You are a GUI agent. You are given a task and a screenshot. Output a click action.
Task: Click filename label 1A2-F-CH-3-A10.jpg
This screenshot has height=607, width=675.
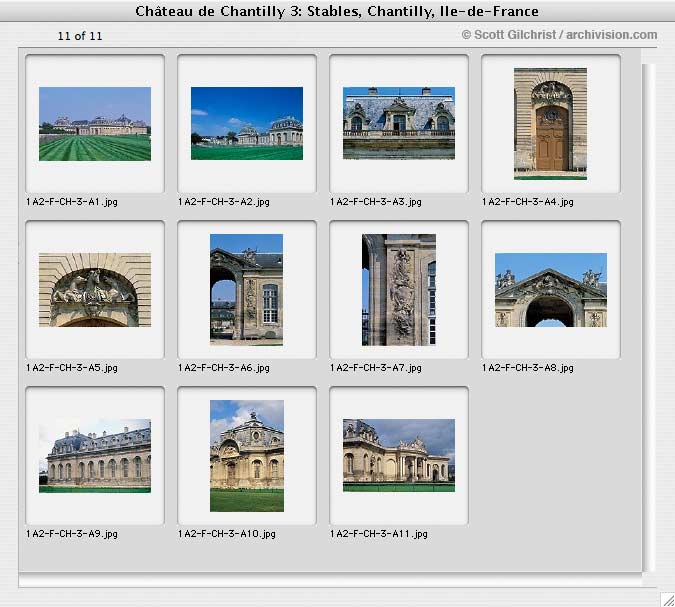(x=226, y=534)
